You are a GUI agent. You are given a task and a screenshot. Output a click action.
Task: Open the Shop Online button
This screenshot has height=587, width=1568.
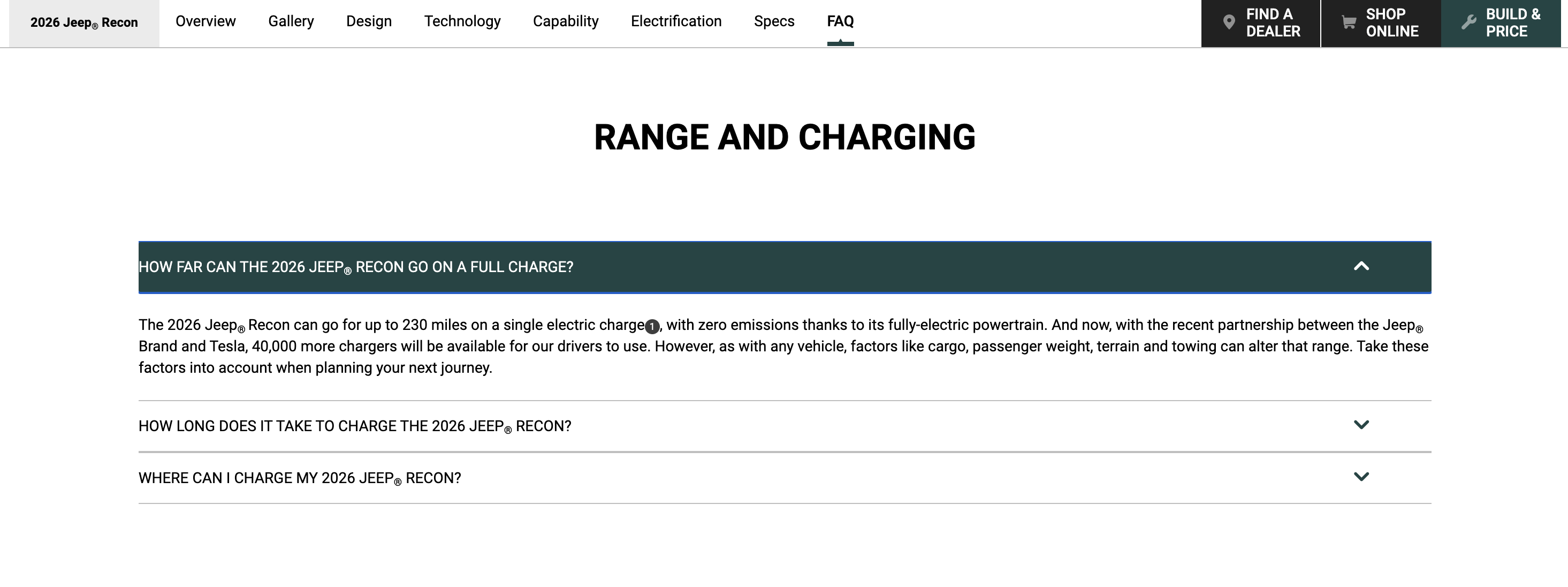(1381, 23)
